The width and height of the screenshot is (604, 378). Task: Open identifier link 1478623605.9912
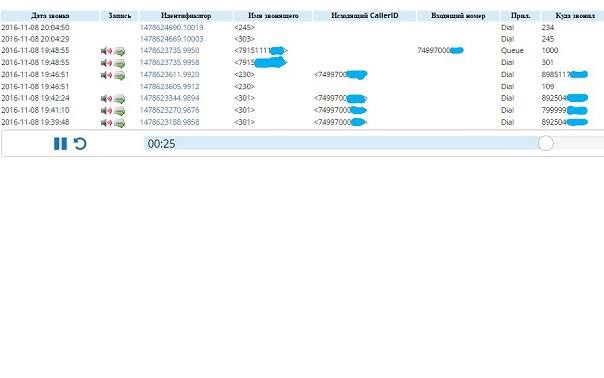click(x=169, y=86)
